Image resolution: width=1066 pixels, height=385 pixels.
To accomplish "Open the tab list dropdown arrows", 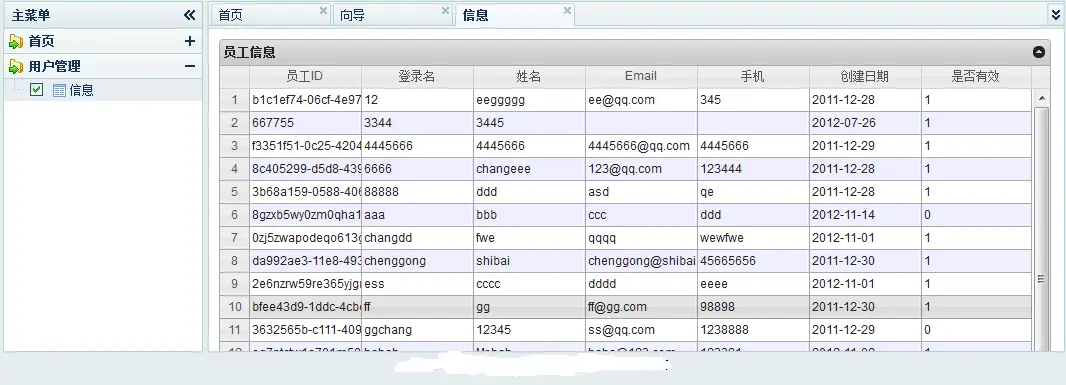I will [x=1056, y=14].
